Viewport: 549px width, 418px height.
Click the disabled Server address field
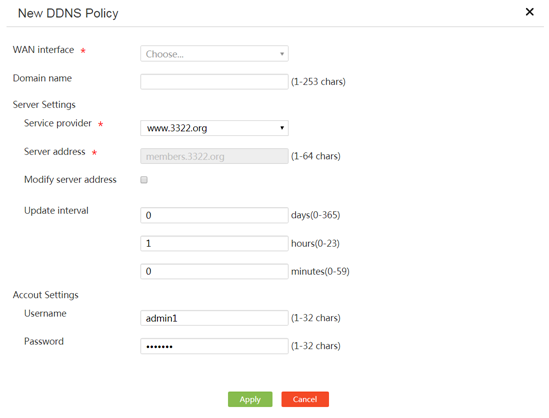tap(214, 156)
